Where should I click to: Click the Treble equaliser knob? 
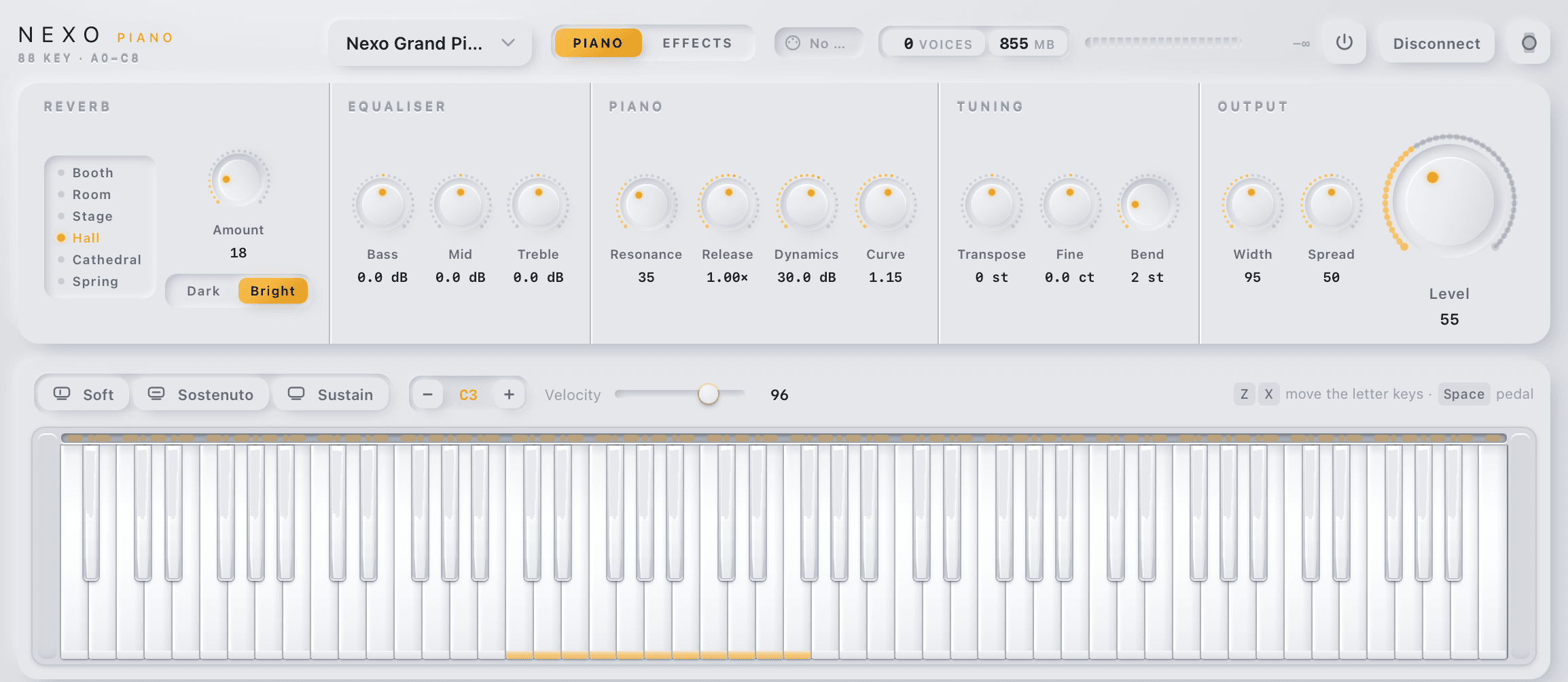pyautogui.click(x=538, y=204)
